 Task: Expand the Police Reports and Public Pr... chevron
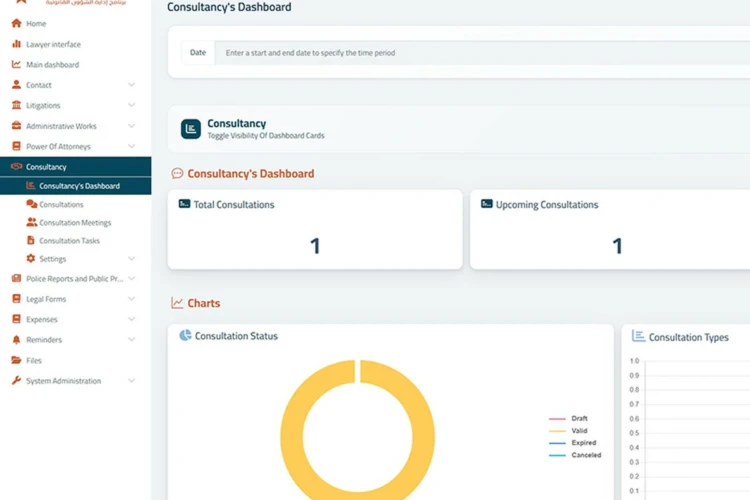132,278
